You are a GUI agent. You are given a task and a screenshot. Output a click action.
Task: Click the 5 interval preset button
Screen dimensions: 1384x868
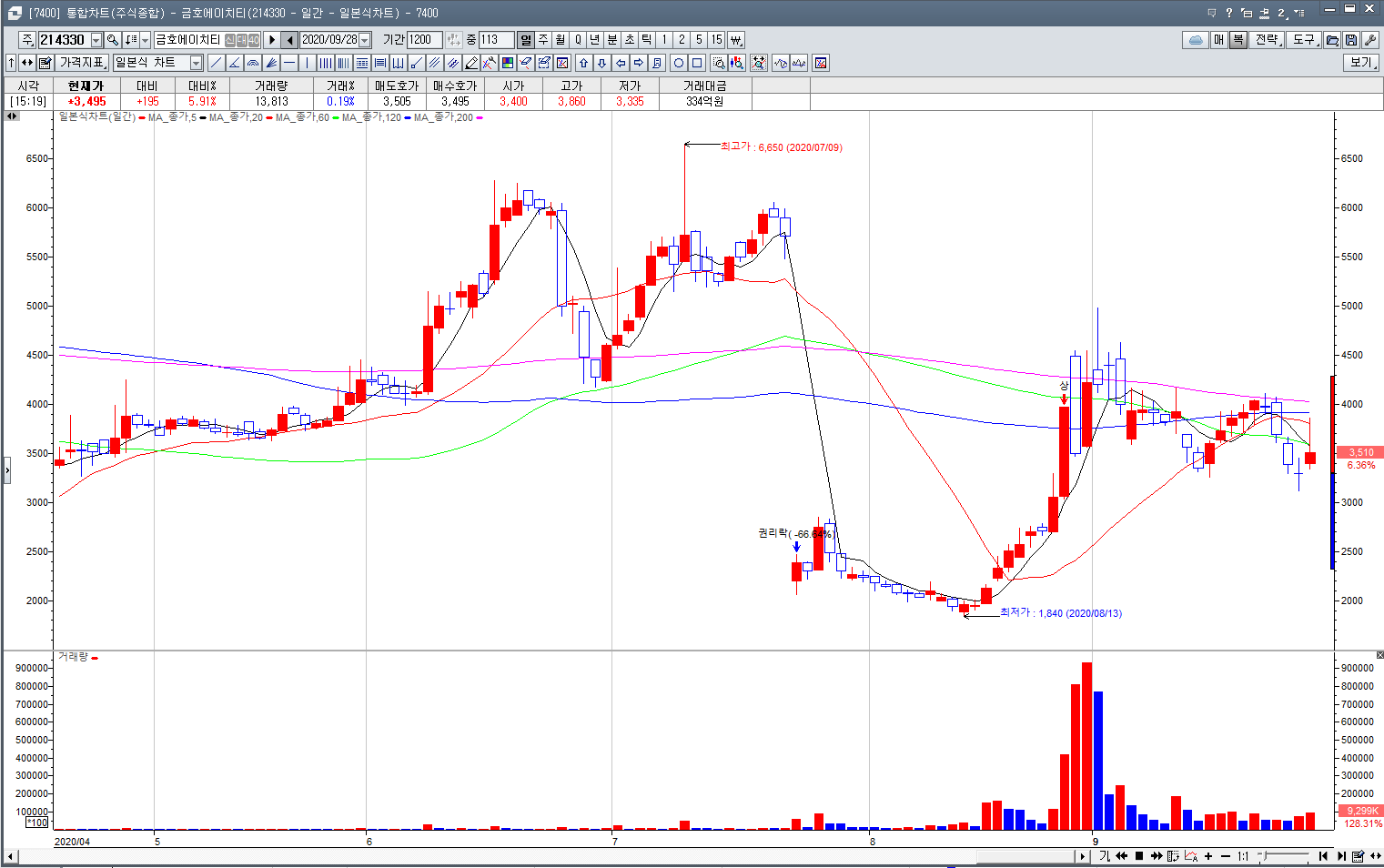[699, 39]
